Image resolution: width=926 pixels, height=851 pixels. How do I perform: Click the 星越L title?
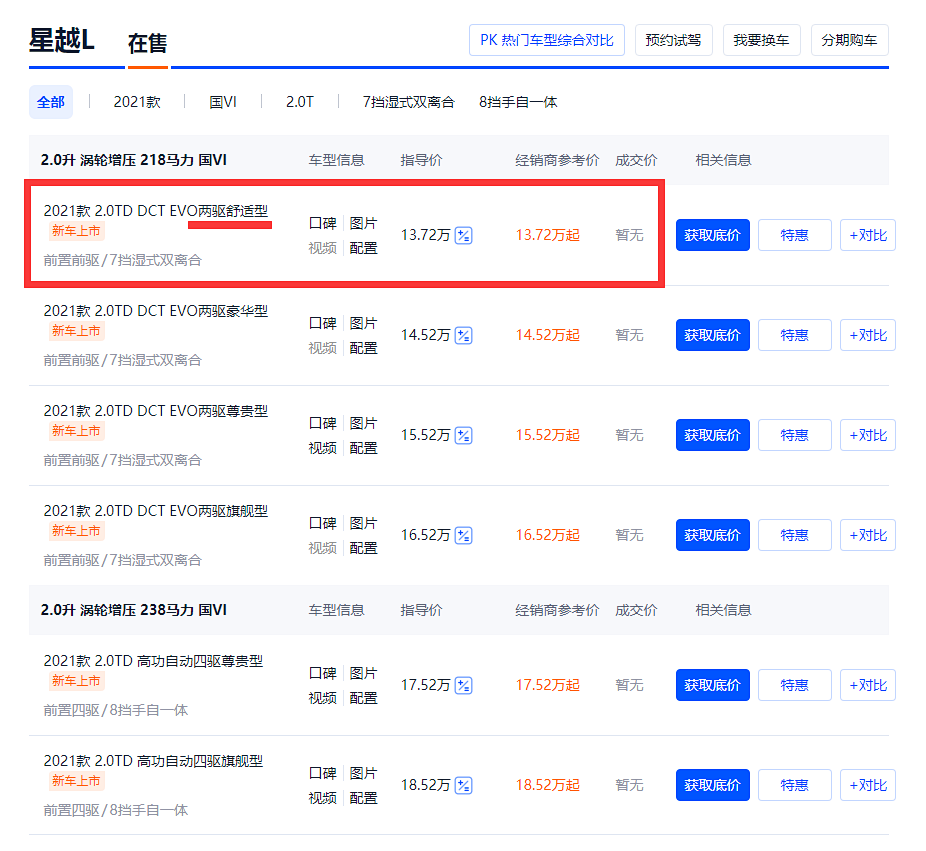click(62, 41)
